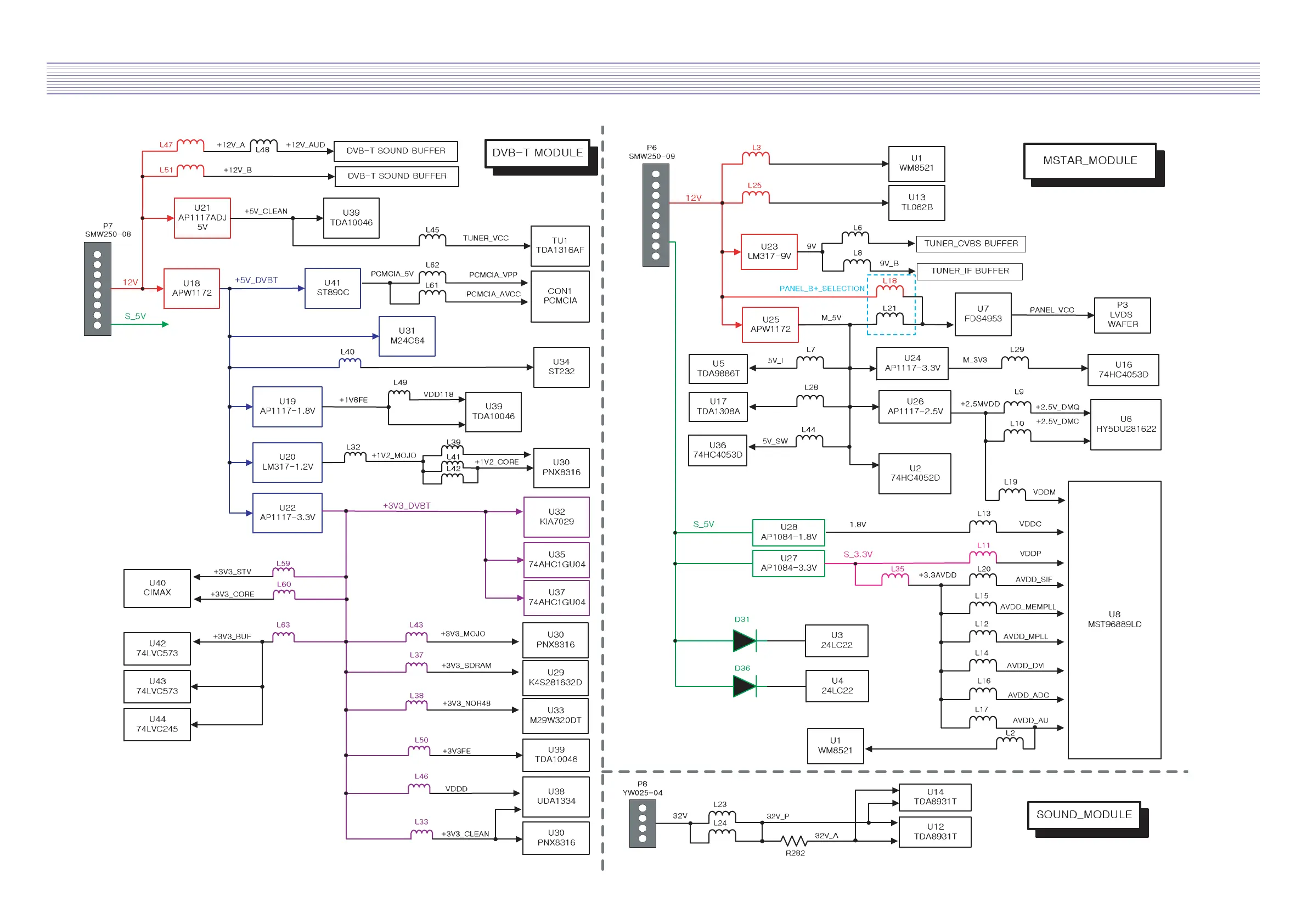1307x924 pixels.
Task: Click the P3 LVDS WAFER block
Action: (x=1122, y=315)
